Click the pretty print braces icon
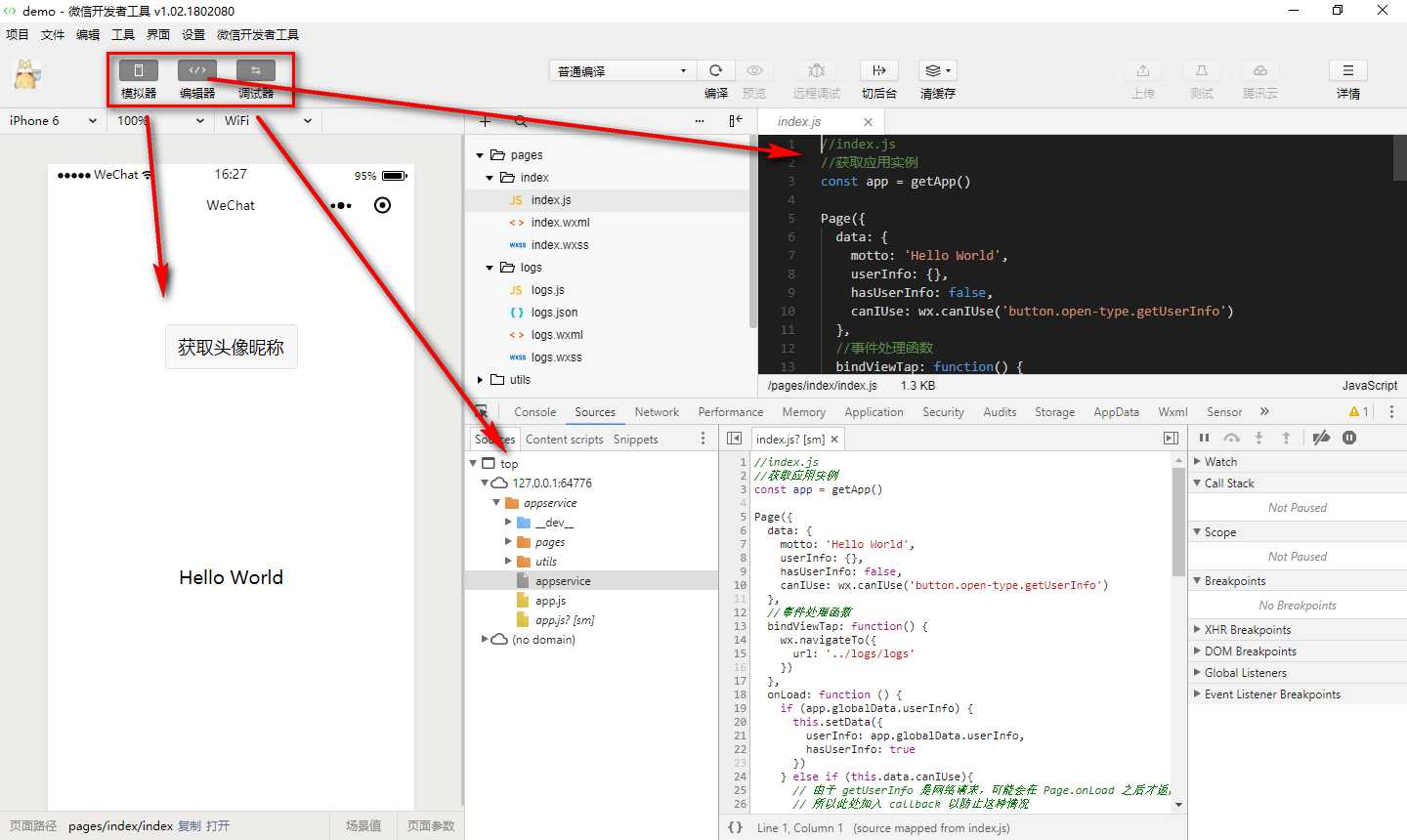1407x840 pixels. 735,827
